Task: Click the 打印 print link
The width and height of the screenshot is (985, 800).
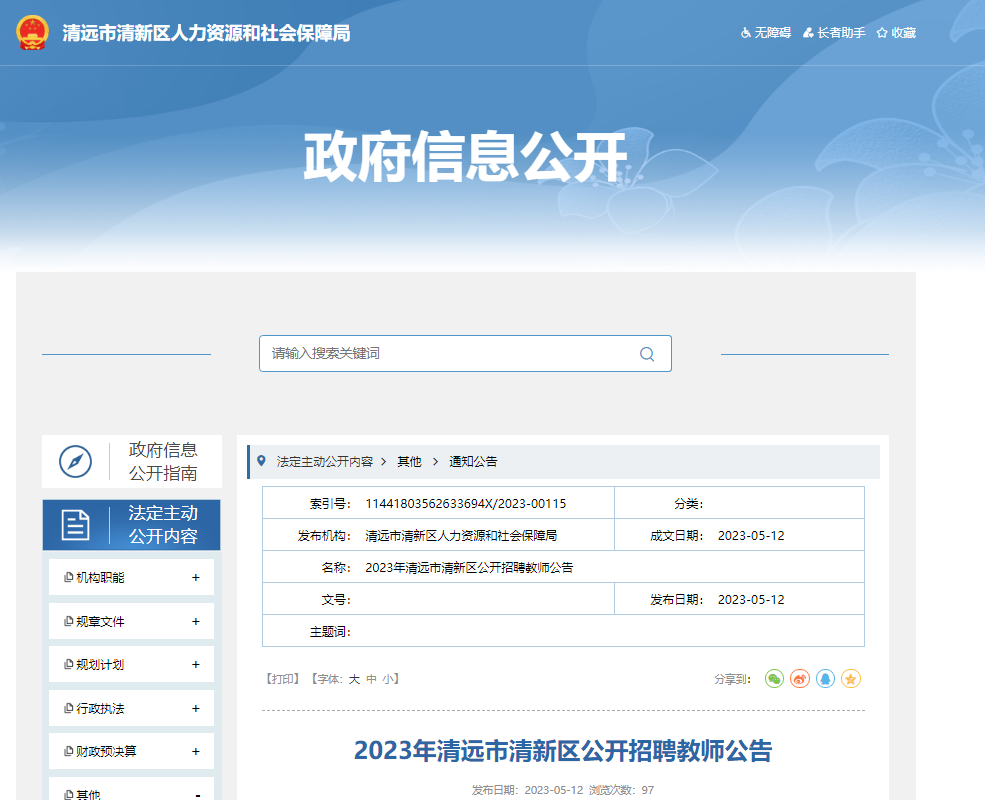Action: tap(283, 679)
